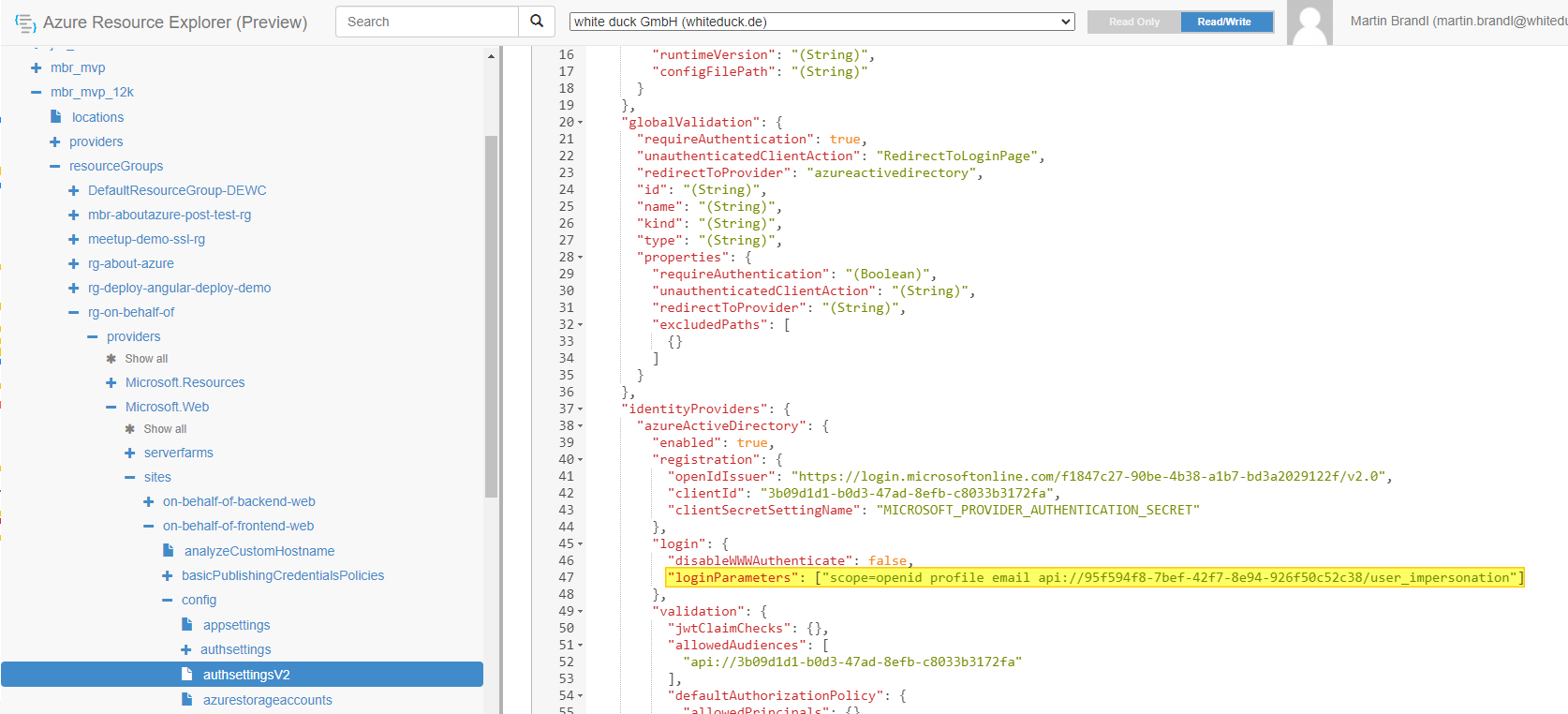Screen dimensions: 1568x714
Task: Select analyzeCustomHostname entry
Action: [259, 551]
